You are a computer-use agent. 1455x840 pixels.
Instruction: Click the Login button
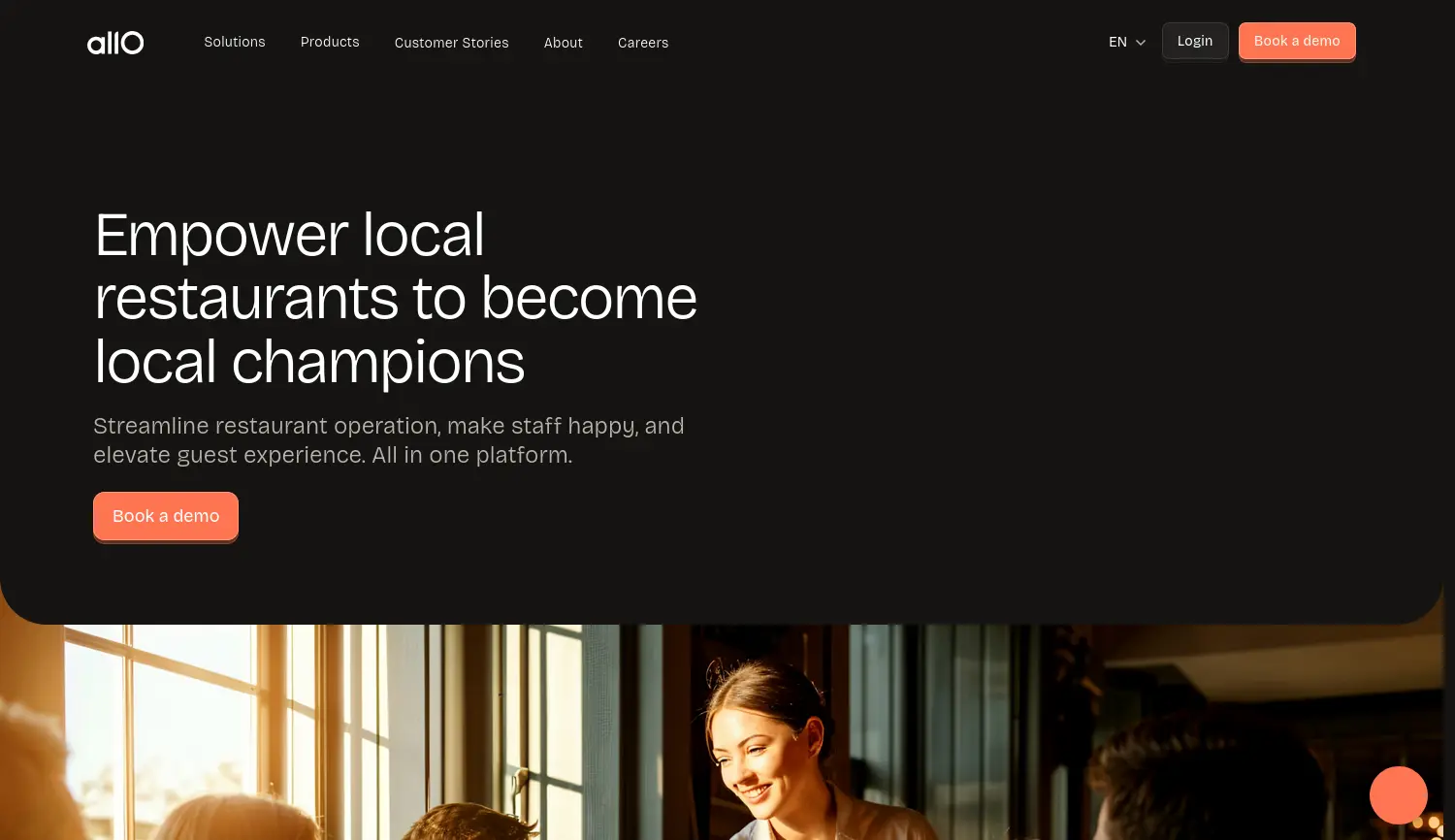(1195, 41)
